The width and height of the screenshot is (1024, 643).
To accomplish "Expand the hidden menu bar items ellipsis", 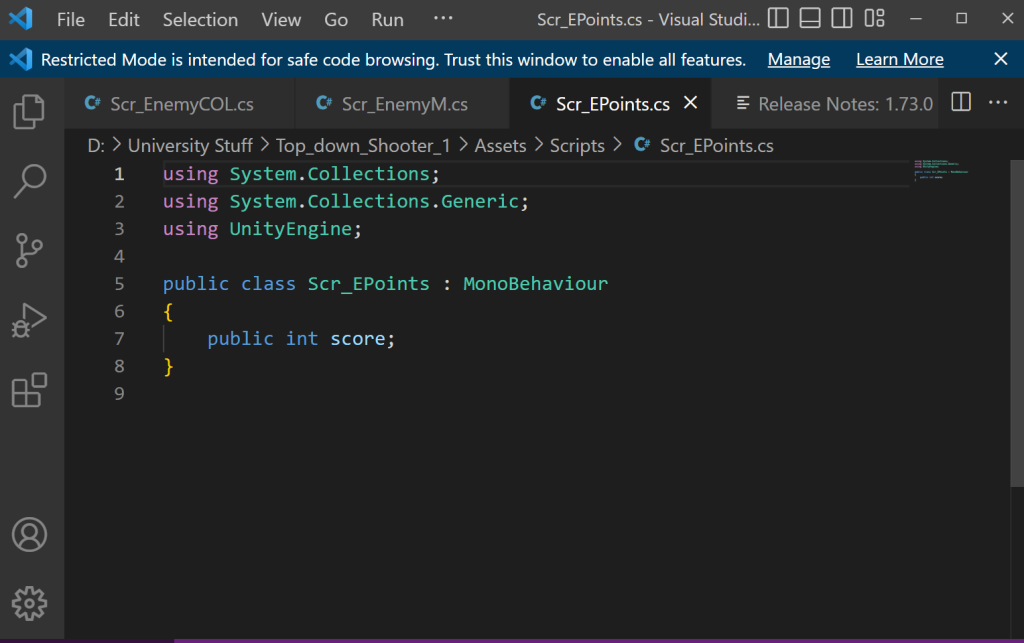I will point(443,19).
